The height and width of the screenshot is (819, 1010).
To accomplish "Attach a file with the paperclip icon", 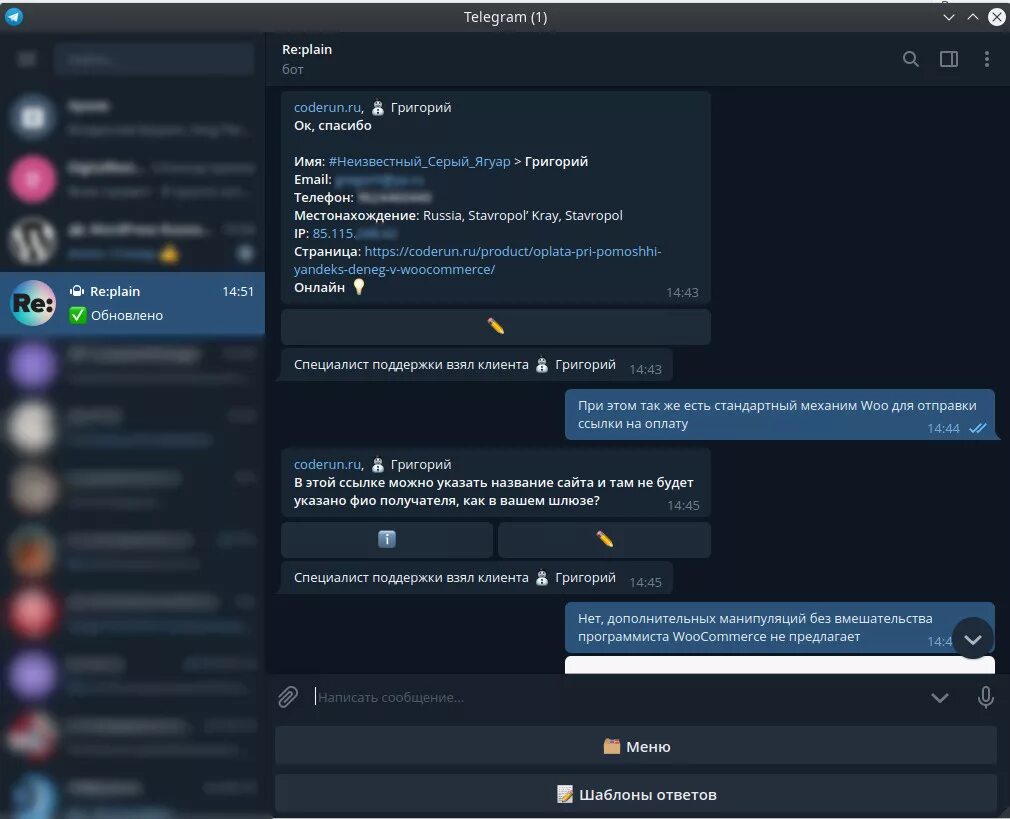I will point(288,697).
